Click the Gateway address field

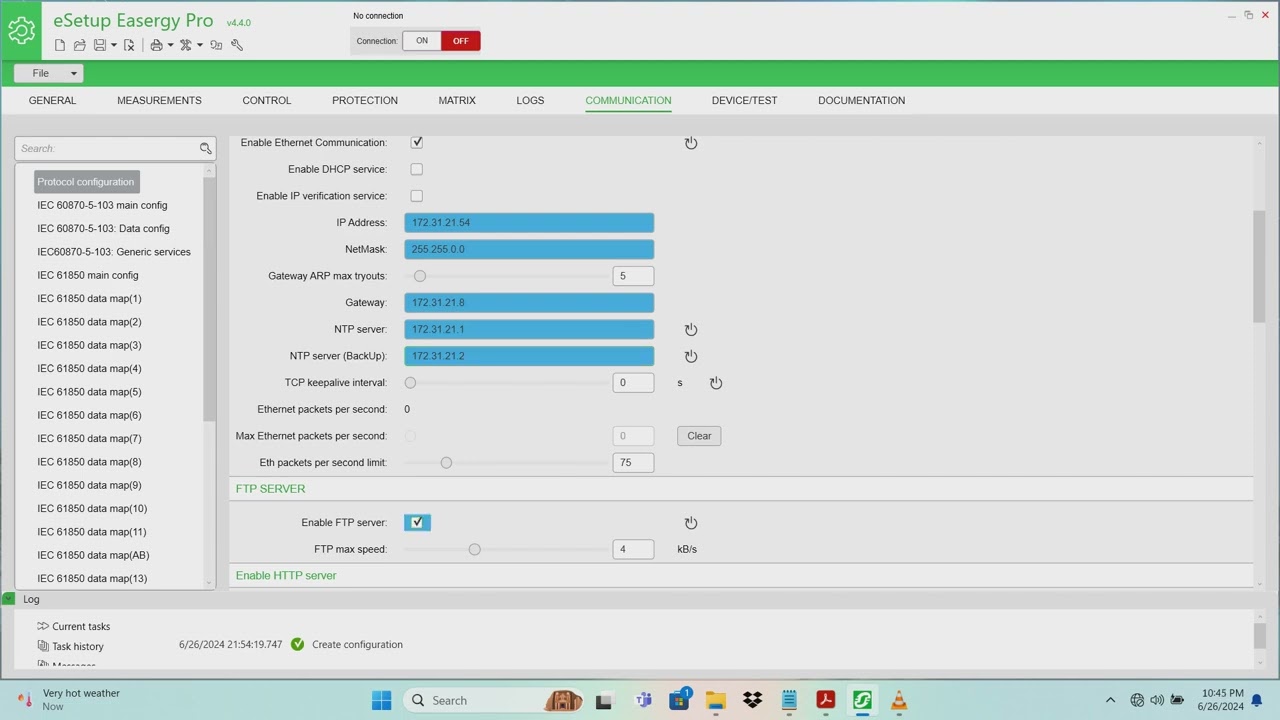tap(529, 303)
